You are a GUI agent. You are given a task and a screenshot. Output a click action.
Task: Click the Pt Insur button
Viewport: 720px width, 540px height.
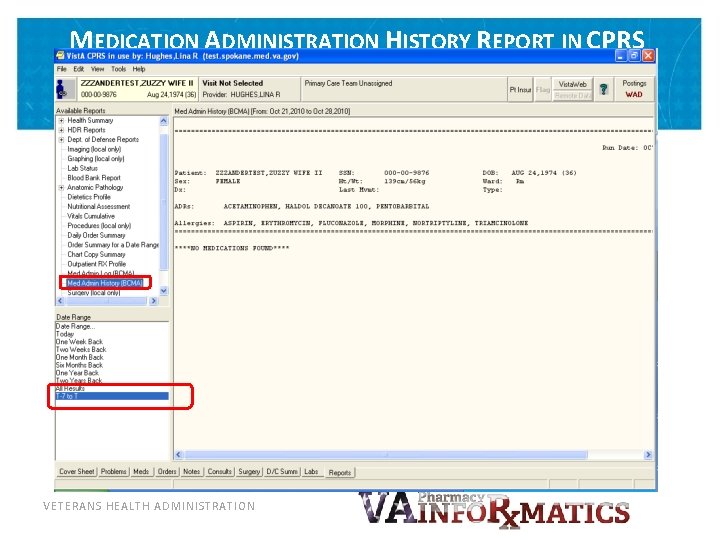coord(520,90)
